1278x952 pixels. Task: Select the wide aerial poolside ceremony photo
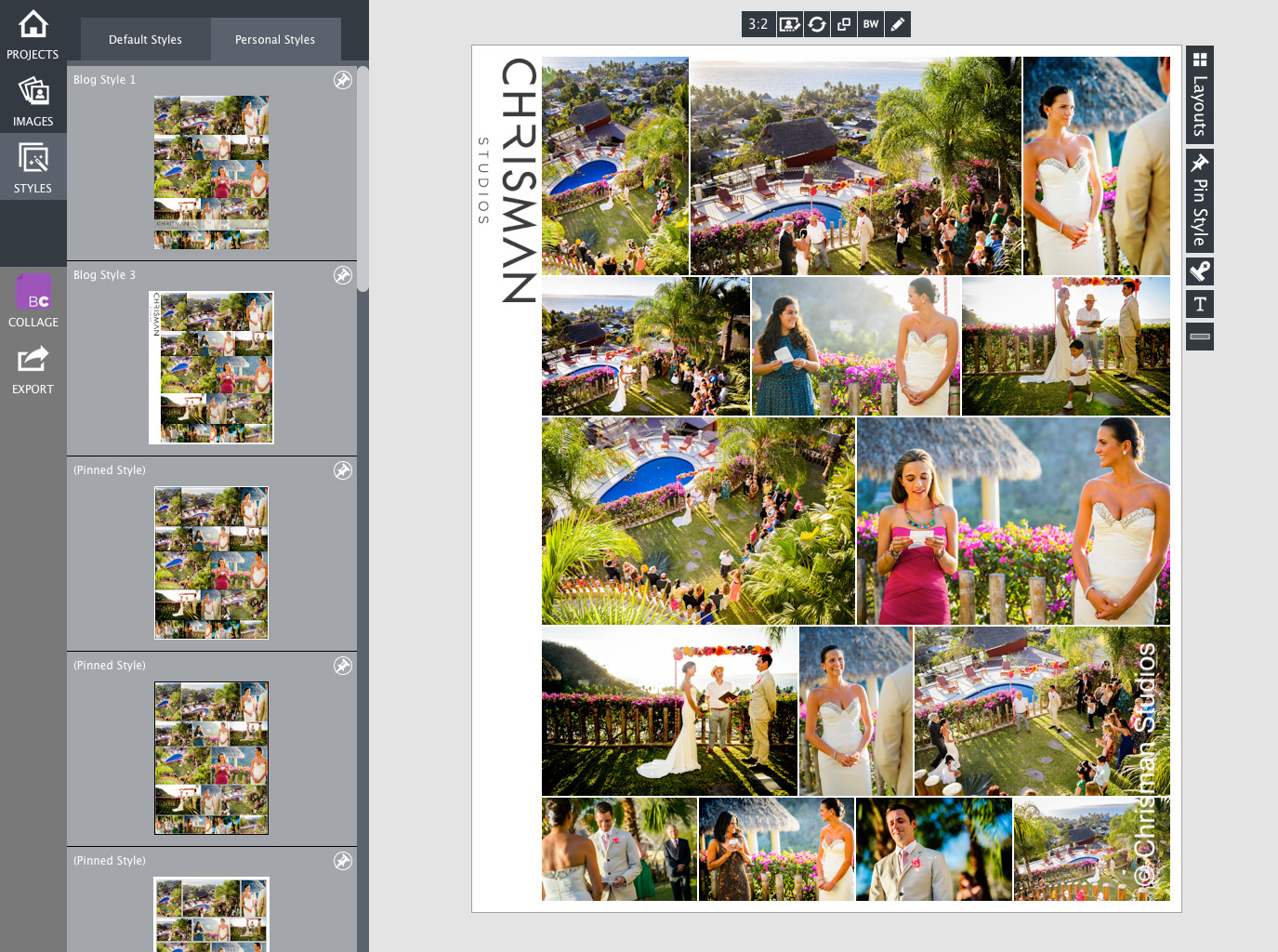[x=855, y=165]
